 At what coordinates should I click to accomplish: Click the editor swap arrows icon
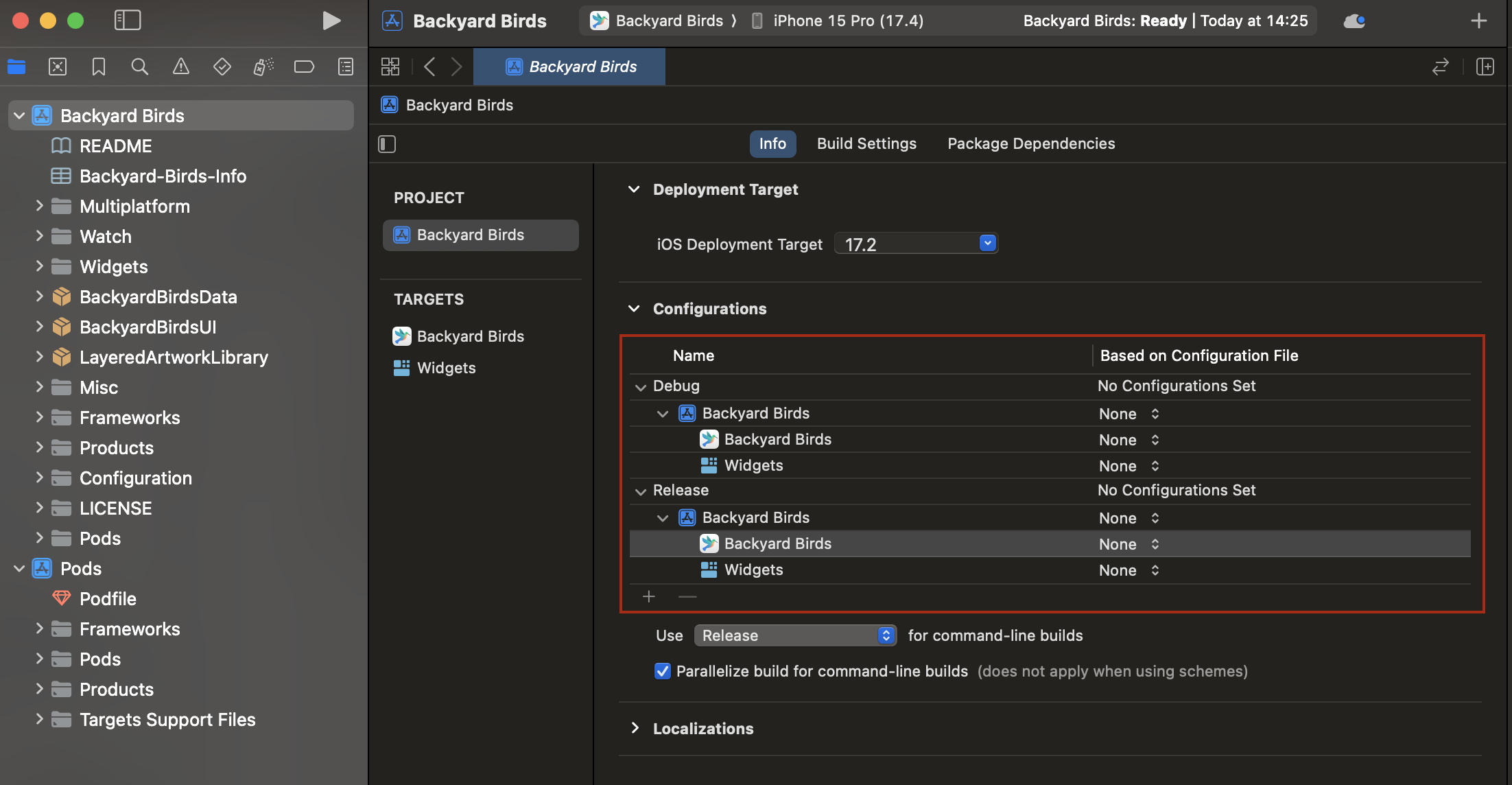click(1441, 67)
